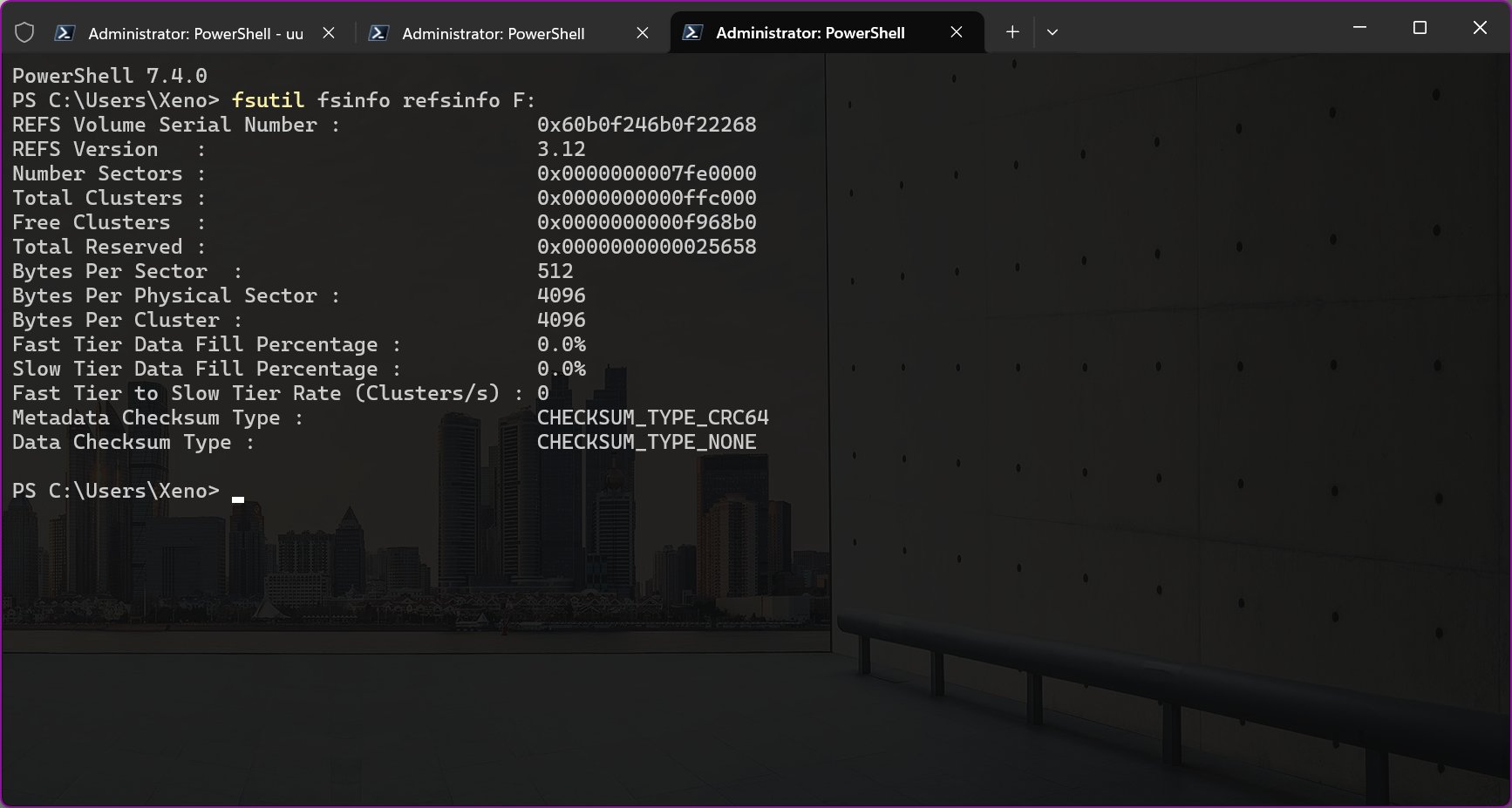Click the PowerShell icon on the second tab
1512x808 pixels.
tap(378, 32)
